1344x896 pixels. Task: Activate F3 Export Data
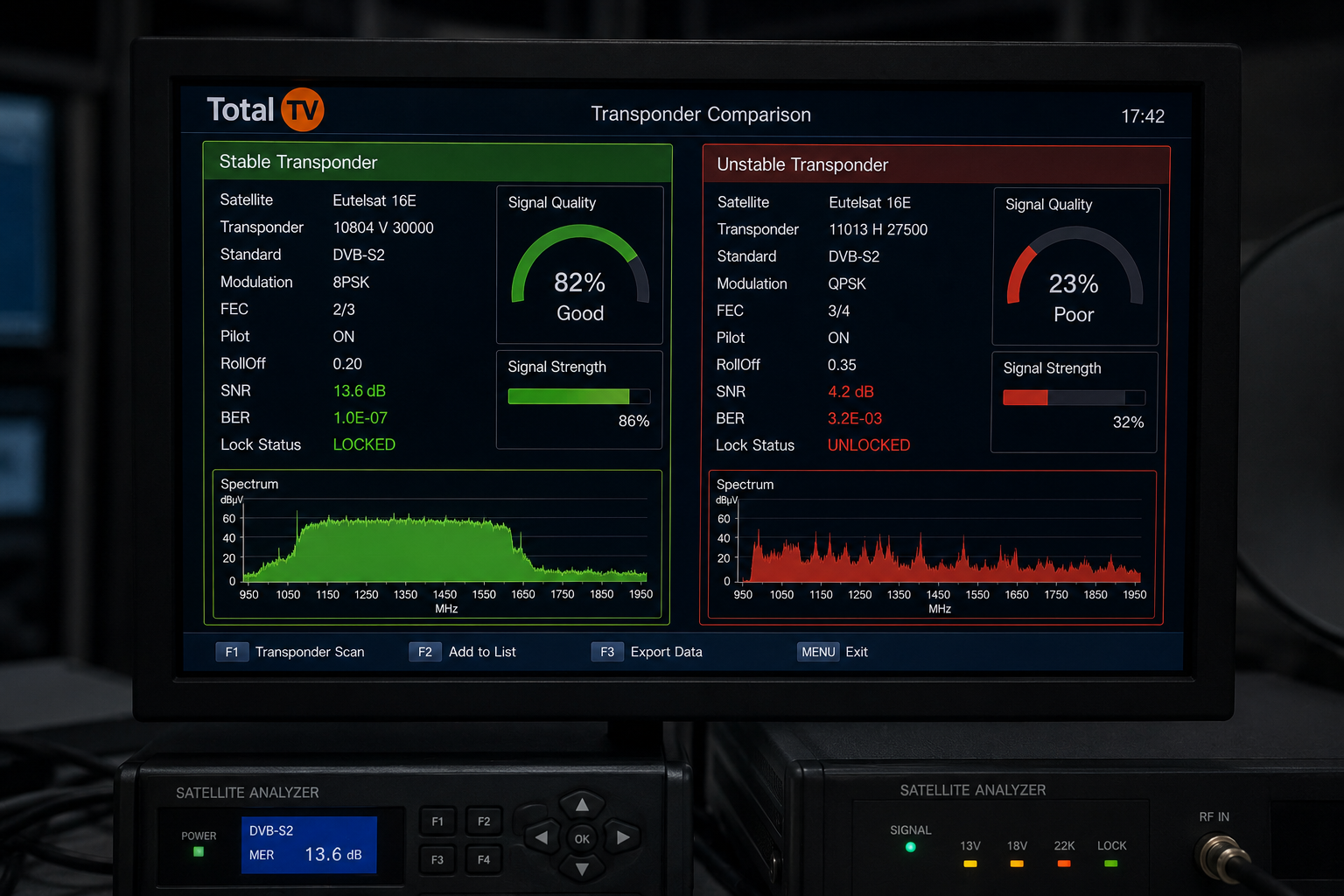pos(647,652)
